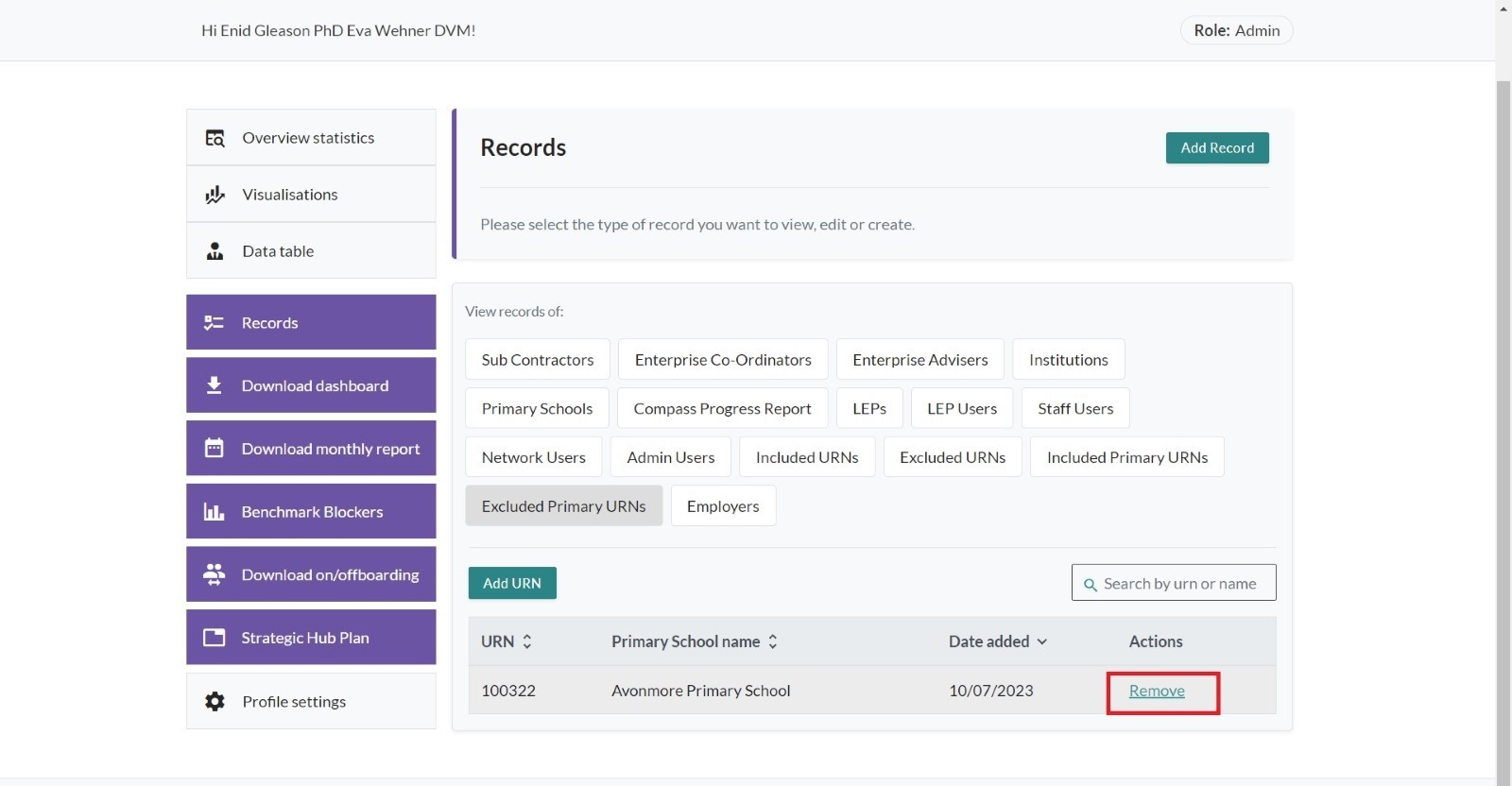View LEPs records
The height and width of the screenshot is (786, 1512).
pyautogui.click(x=869, y=408)
